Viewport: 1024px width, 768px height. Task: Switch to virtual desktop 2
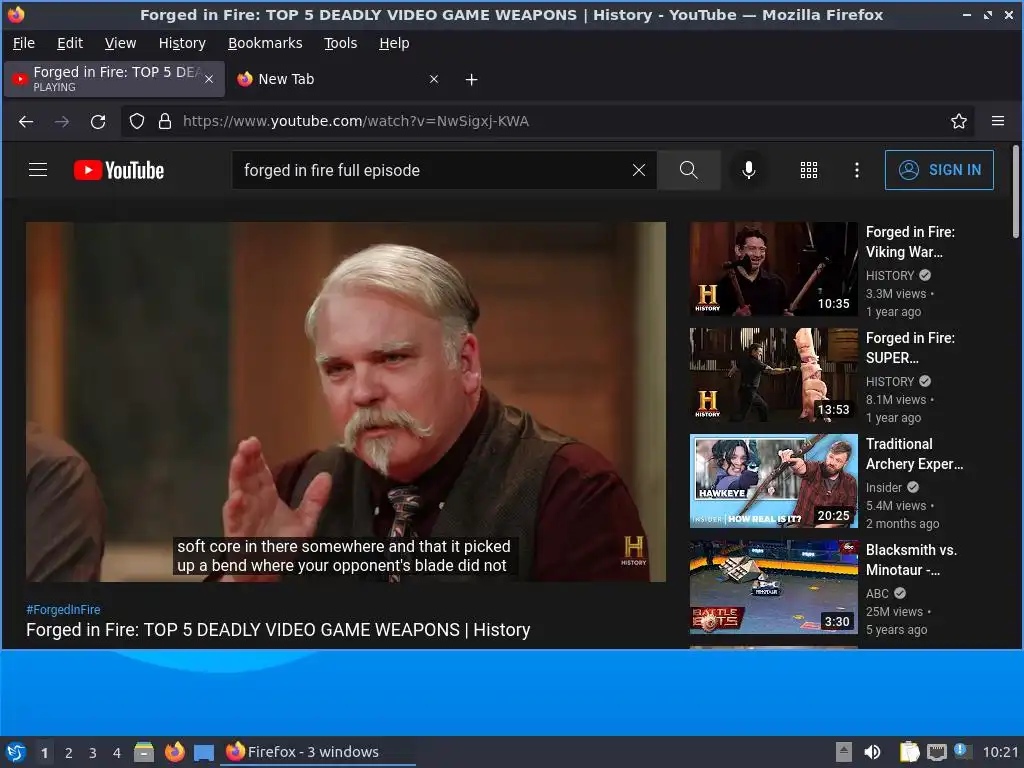tap(69, 753)
